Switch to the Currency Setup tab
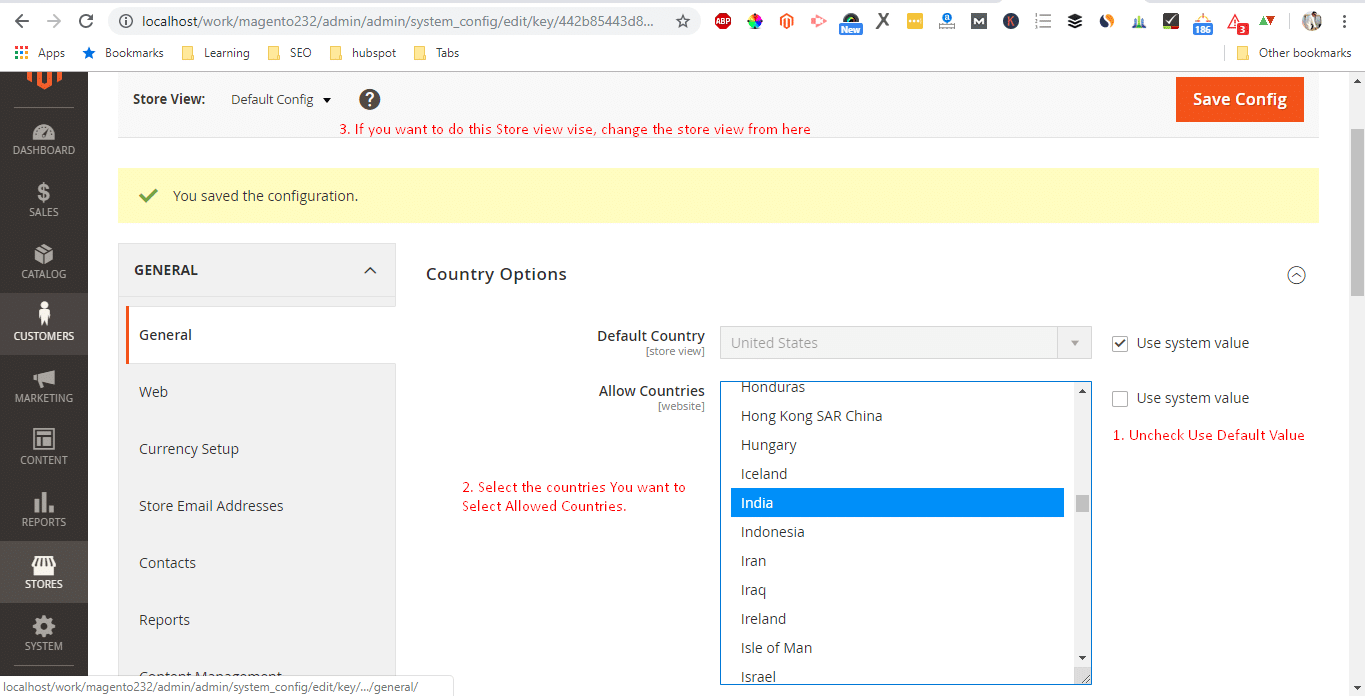This screenshot has width=1365, height=696. 189,449
